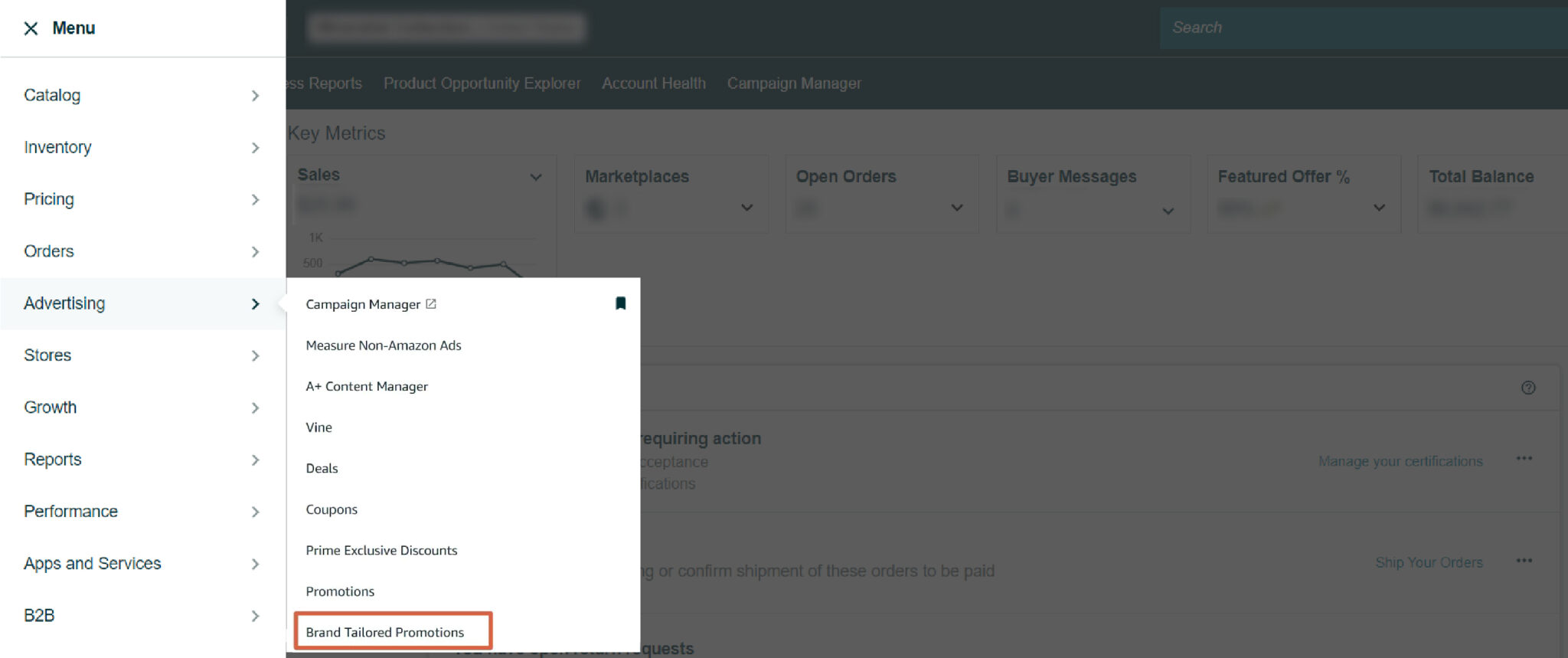Expand the Reports menu chevron

[x=255, y=460]
